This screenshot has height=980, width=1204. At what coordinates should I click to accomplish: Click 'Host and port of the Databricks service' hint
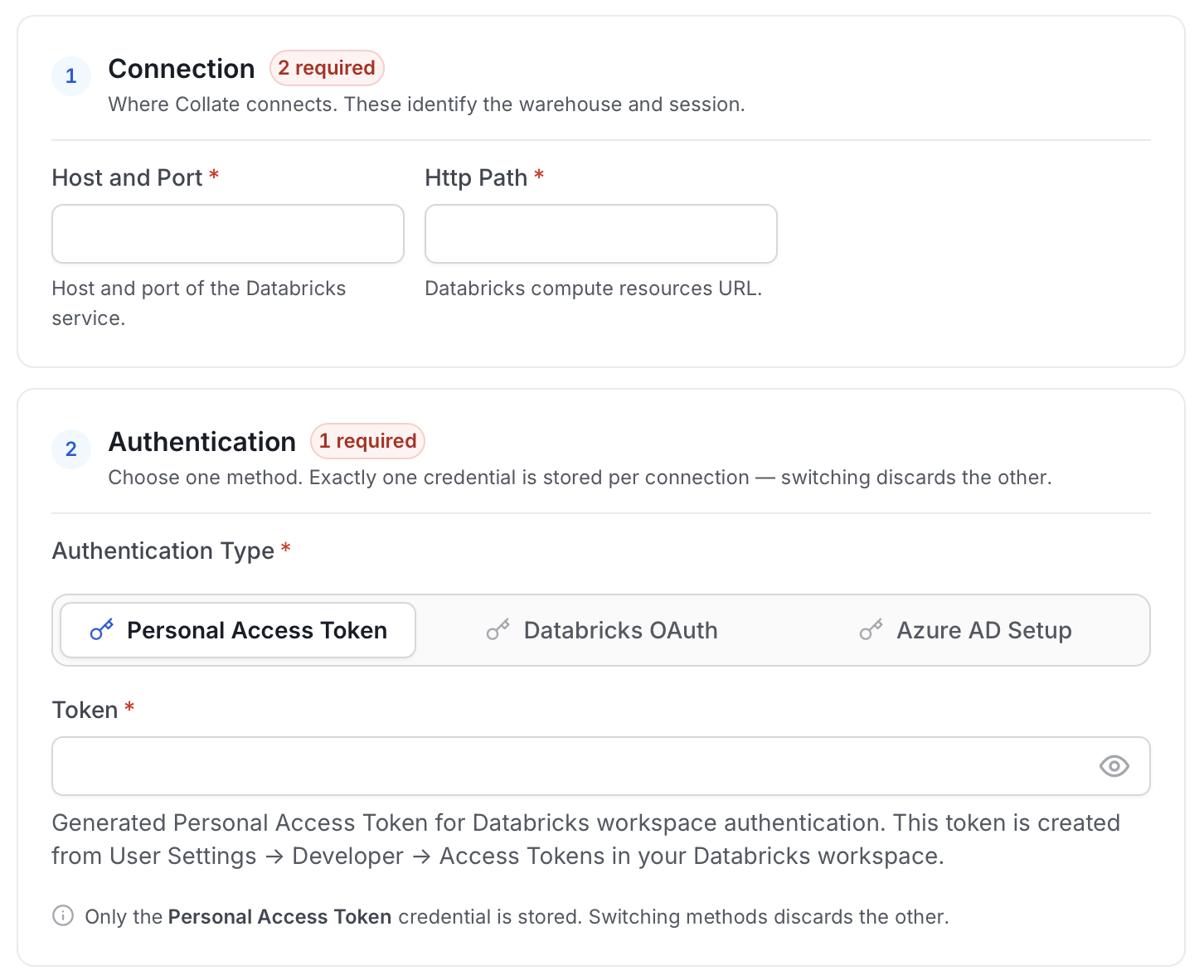point(199,303)
